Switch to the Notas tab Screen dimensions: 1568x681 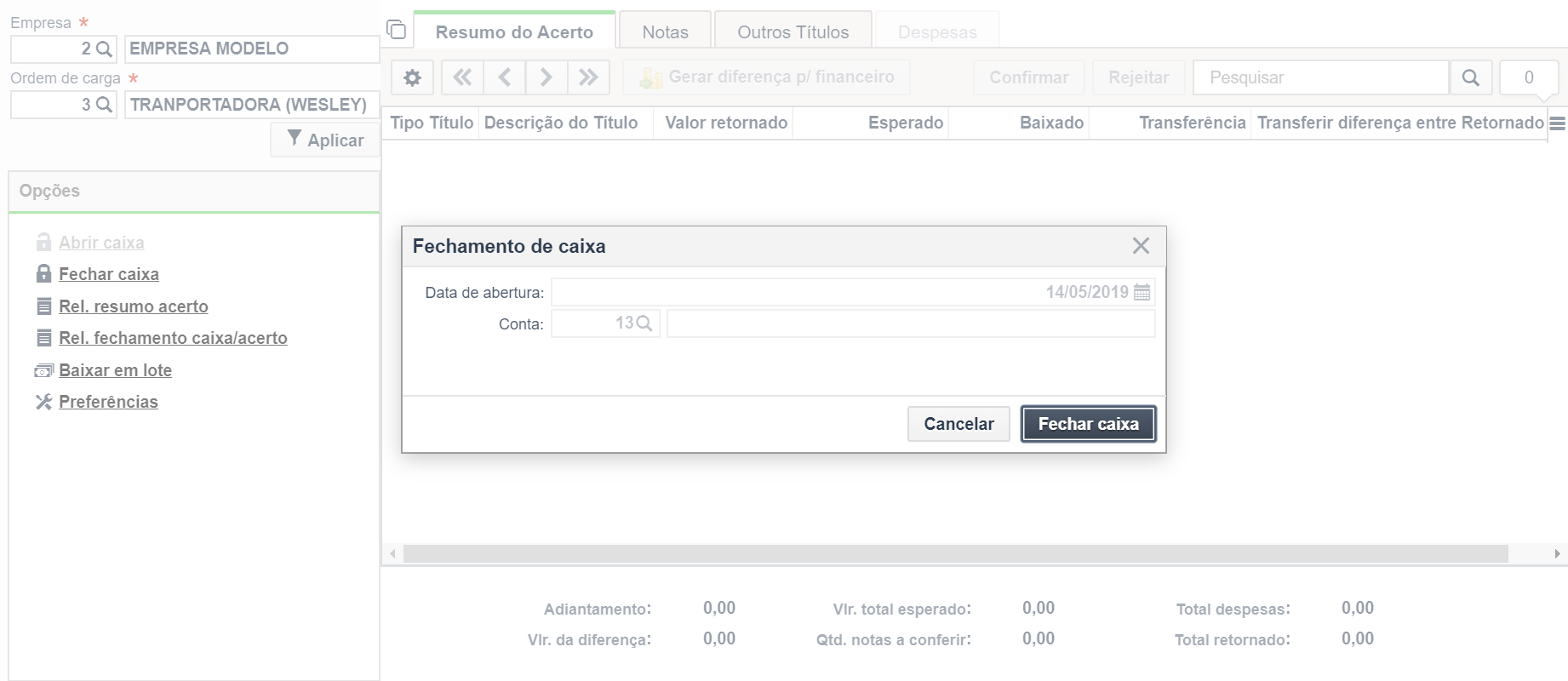coord(665,32)
